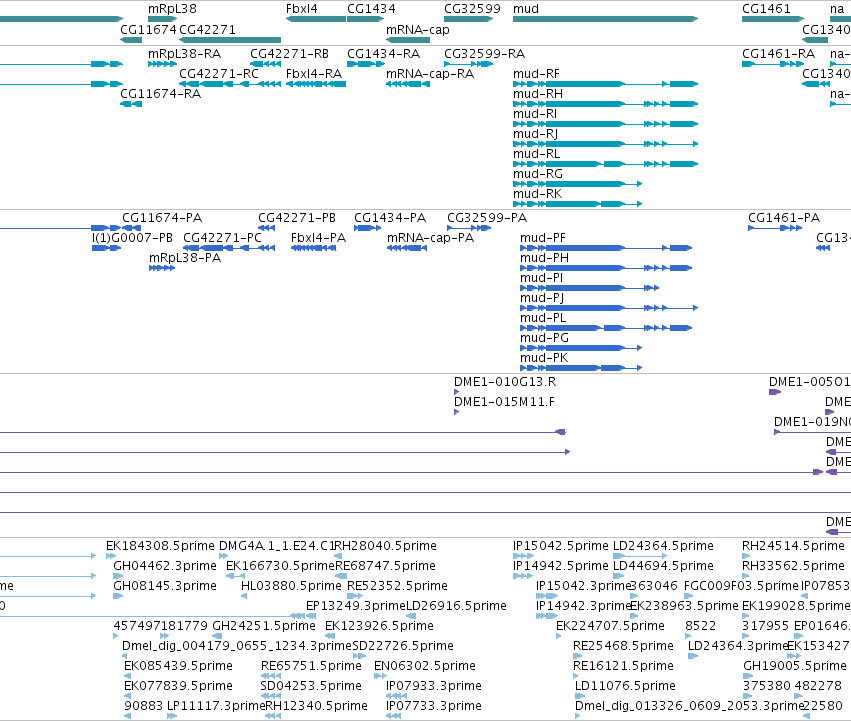Click the CG1434 gene name

coord(371,9)
